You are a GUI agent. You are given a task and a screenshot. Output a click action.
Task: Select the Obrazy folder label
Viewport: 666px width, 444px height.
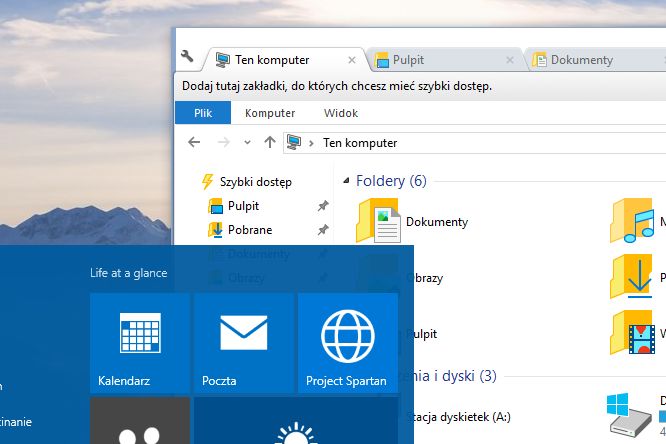coord(425,278)
